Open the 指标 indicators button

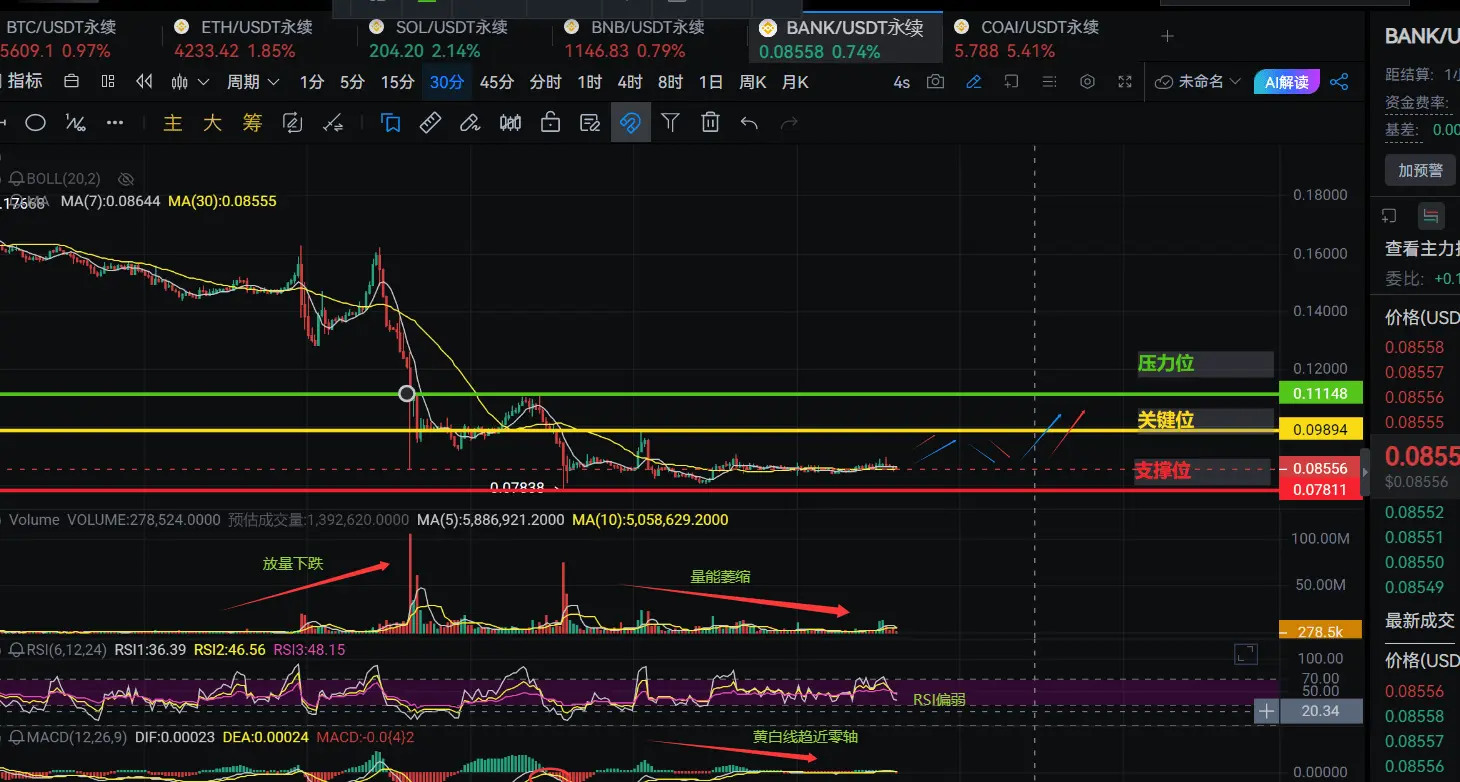click(22, 82)
